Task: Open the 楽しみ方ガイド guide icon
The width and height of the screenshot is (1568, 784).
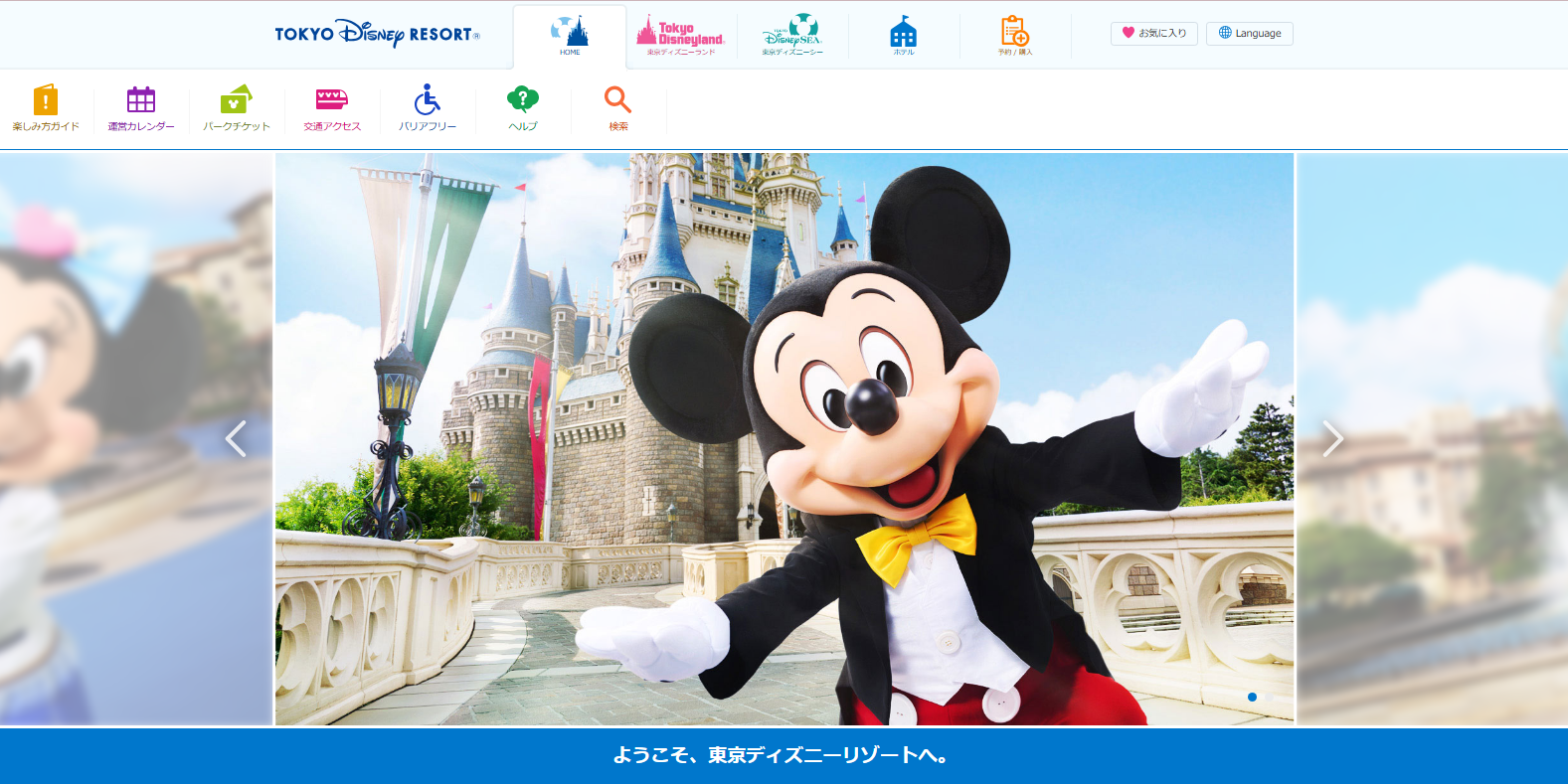Action: (x=46, y=107)
